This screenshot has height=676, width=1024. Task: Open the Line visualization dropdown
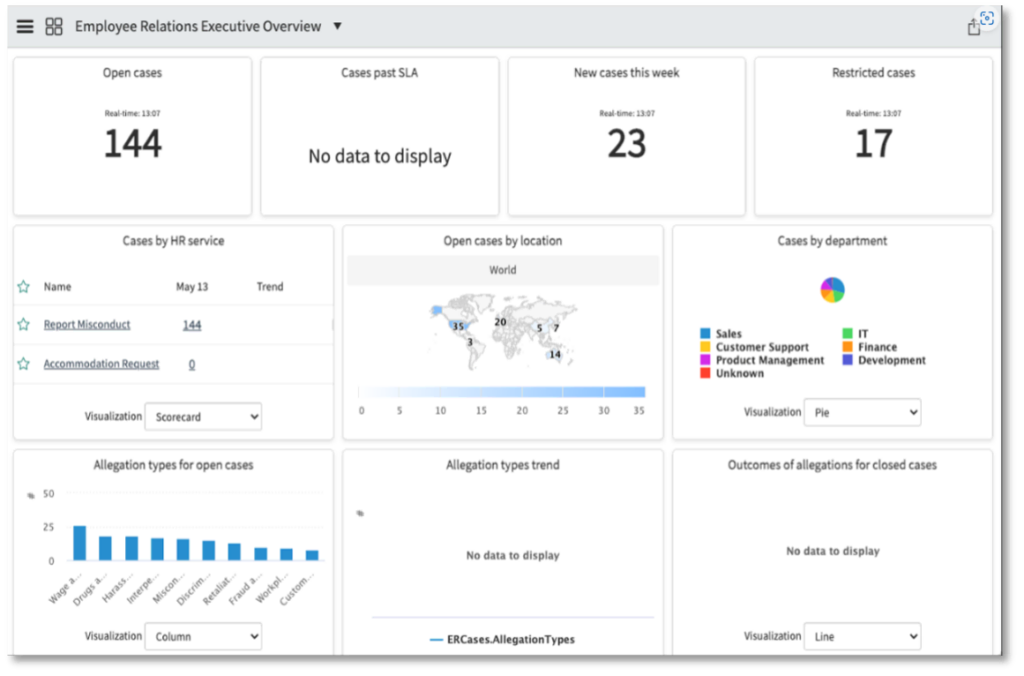862,636
